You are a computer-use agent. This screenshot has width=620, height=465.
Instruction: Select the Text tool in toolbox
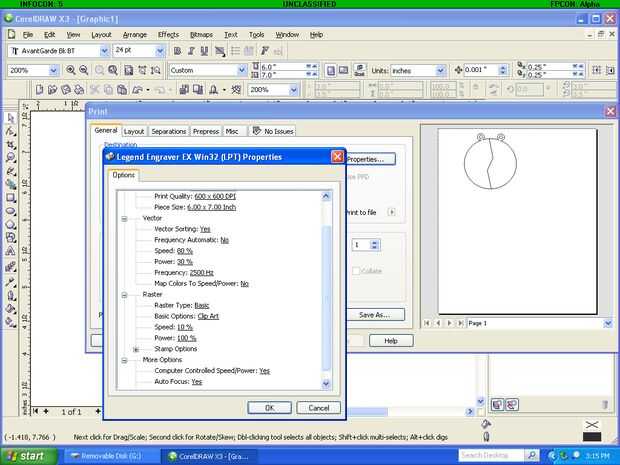(11, 251)
